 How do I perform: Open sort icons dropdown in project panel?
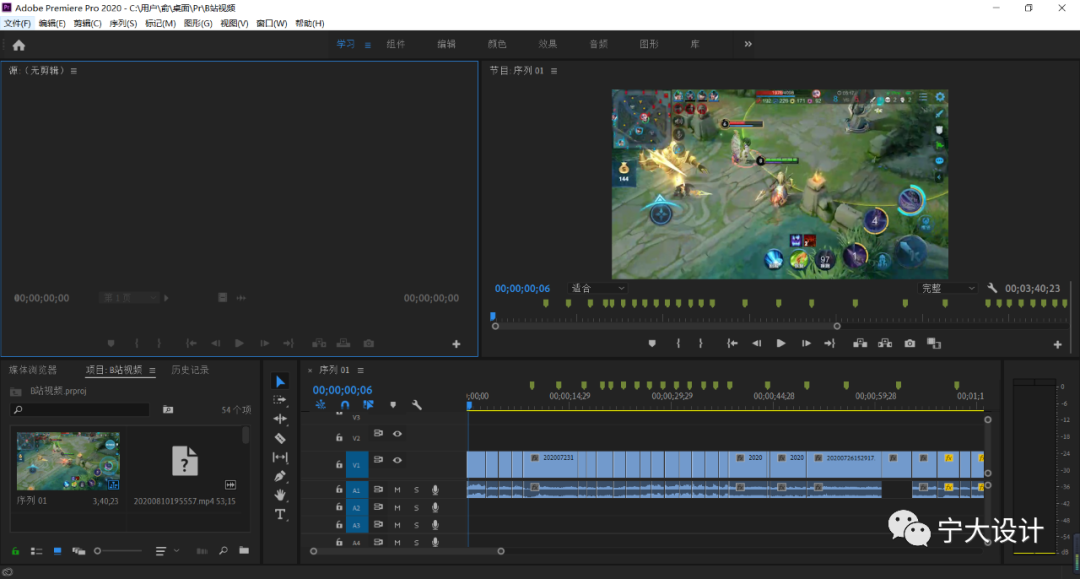[x=165, y=551]
